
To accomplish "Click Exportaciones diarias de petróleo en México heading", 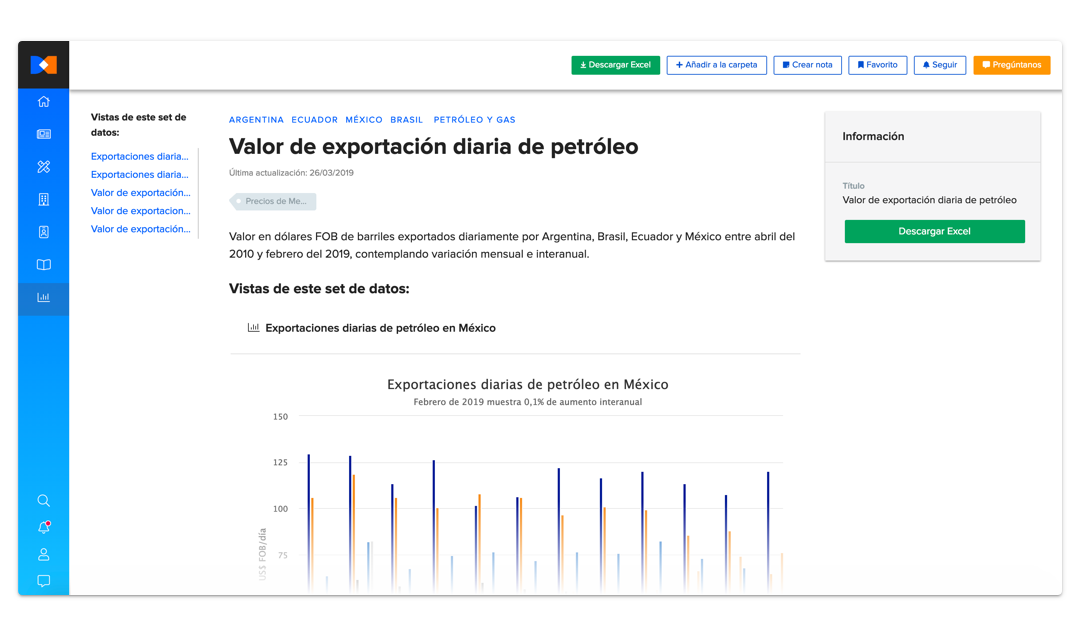I will pyautogui.click(x=380, y=328).
